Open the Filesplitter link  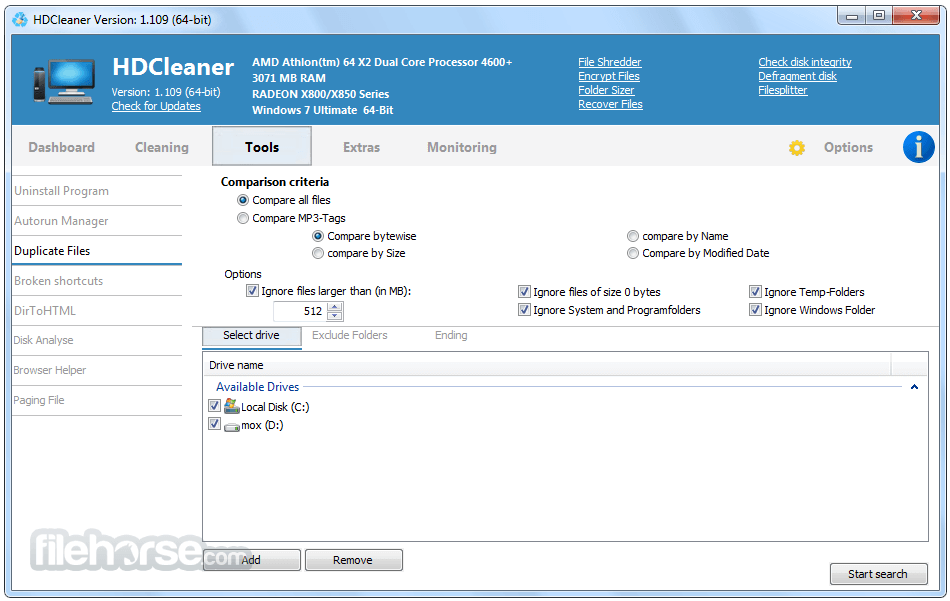(x=783, y=90)
